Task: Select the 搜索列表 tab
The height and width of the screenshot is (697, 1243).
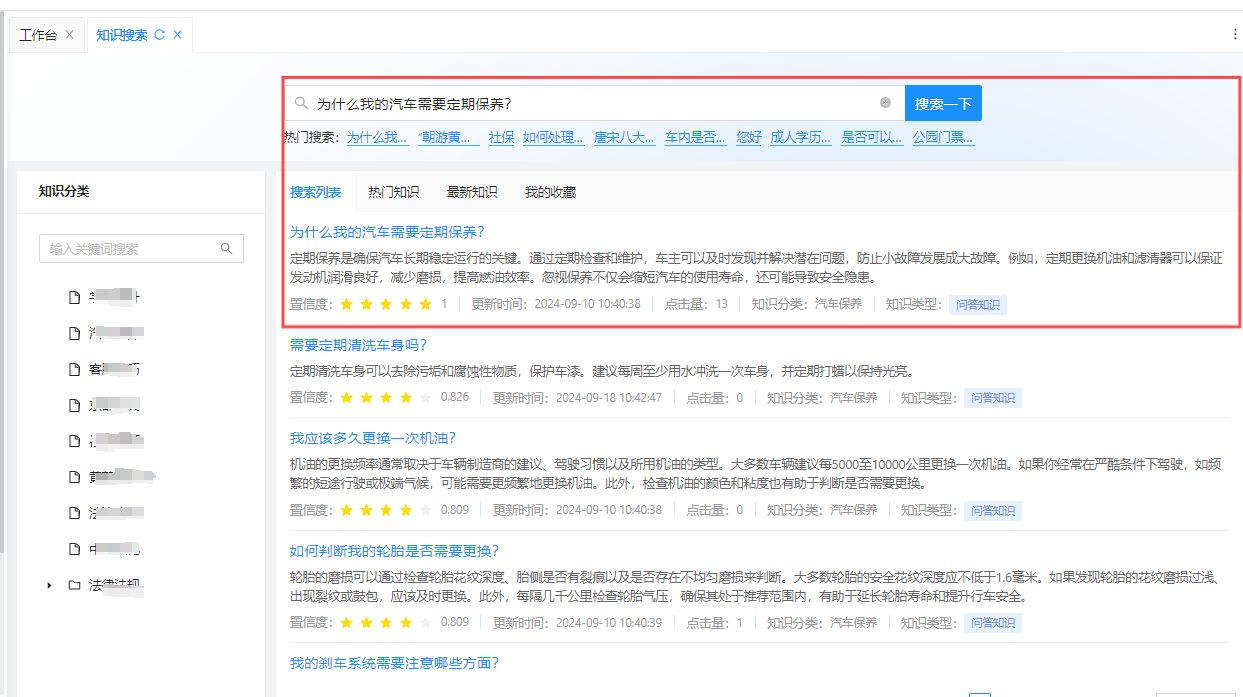Action: pos(315,192)
